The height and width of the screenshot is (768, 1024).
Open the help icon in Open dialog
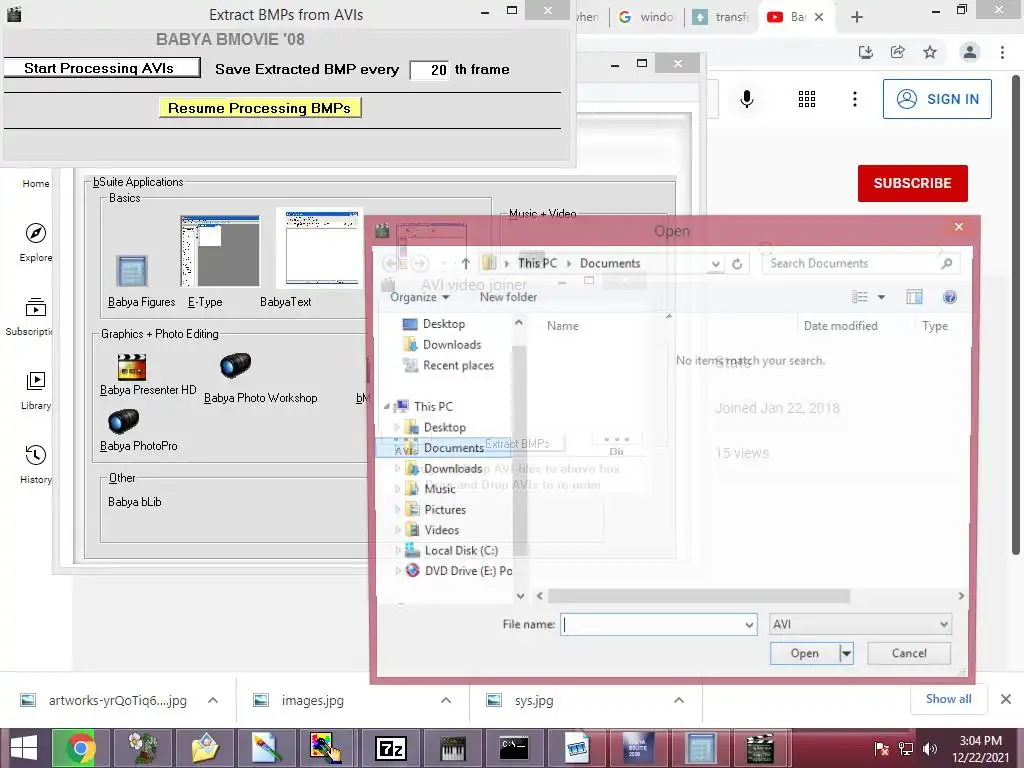[950, 297]
